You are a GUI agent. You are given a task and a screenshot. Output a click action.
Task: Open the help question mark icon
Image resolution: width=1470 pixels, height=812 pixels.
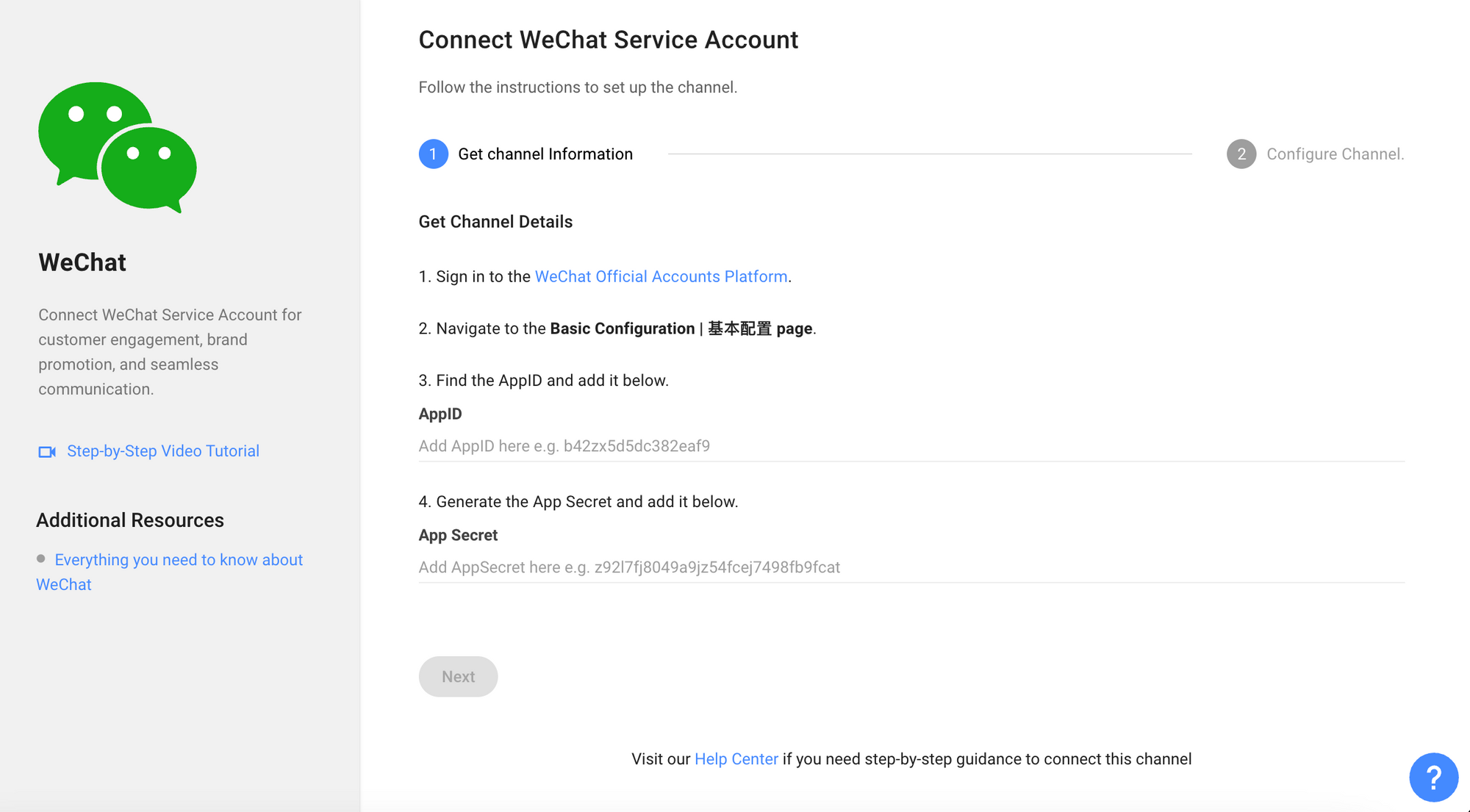[1433, 777]
